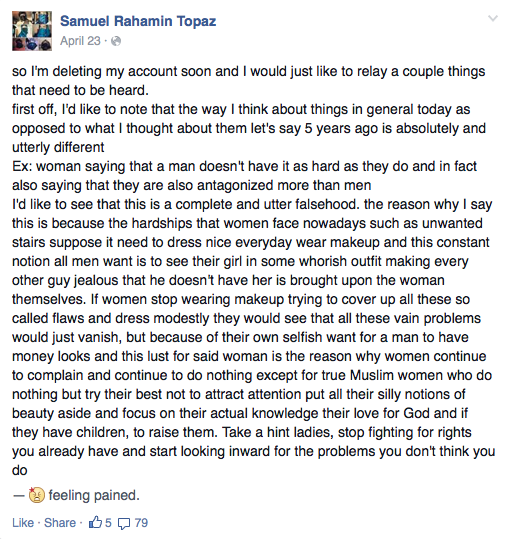This screenshot has width=508, height=539.
Task: Click the line starting 'money looks and this lust'
Action: coord(249,356)
